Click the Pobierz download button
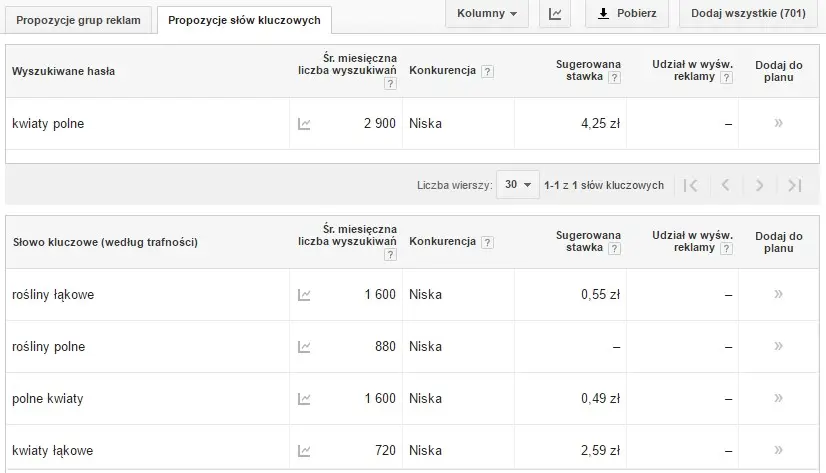 [x=626, y=14]
